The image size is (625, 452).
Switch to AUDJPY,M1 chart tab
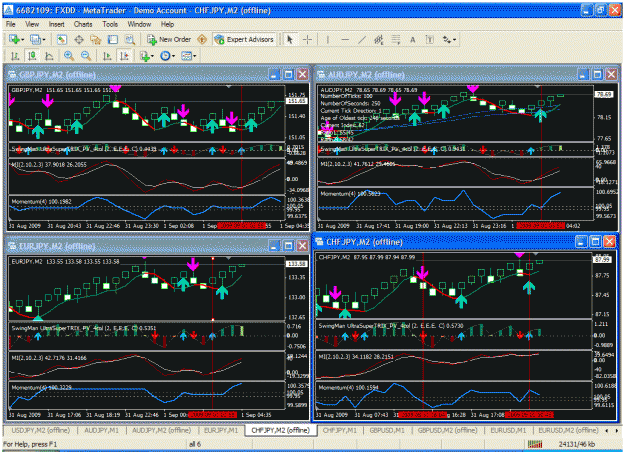click(x=102, y=430)
